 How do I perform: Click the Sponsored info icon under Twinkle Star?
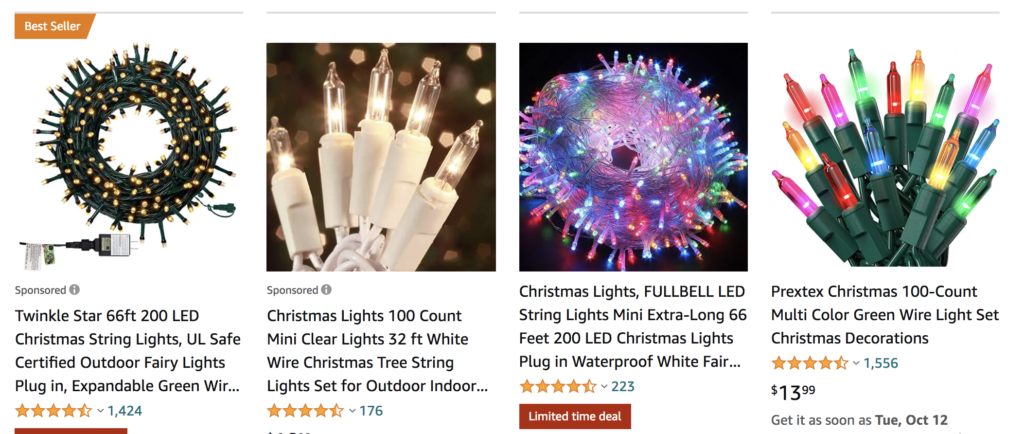point(74,290)
